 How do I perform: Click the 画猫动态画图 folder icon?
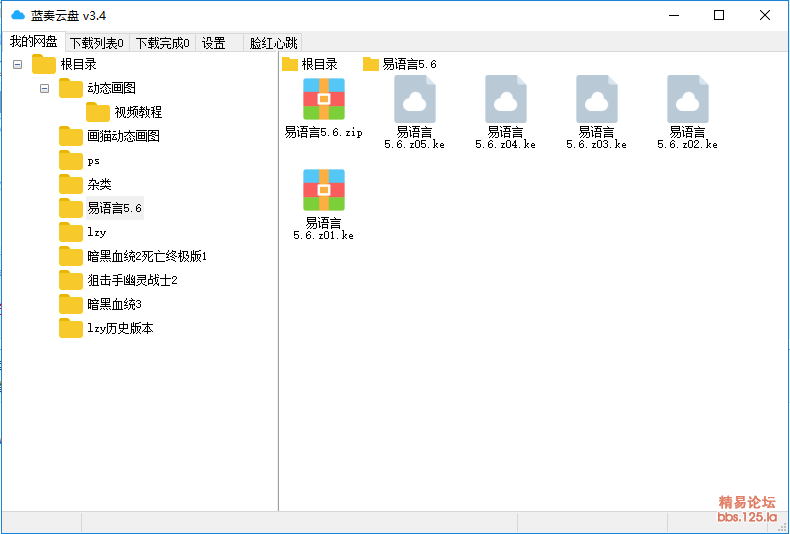pyautogui.click(x=71, y=136)
